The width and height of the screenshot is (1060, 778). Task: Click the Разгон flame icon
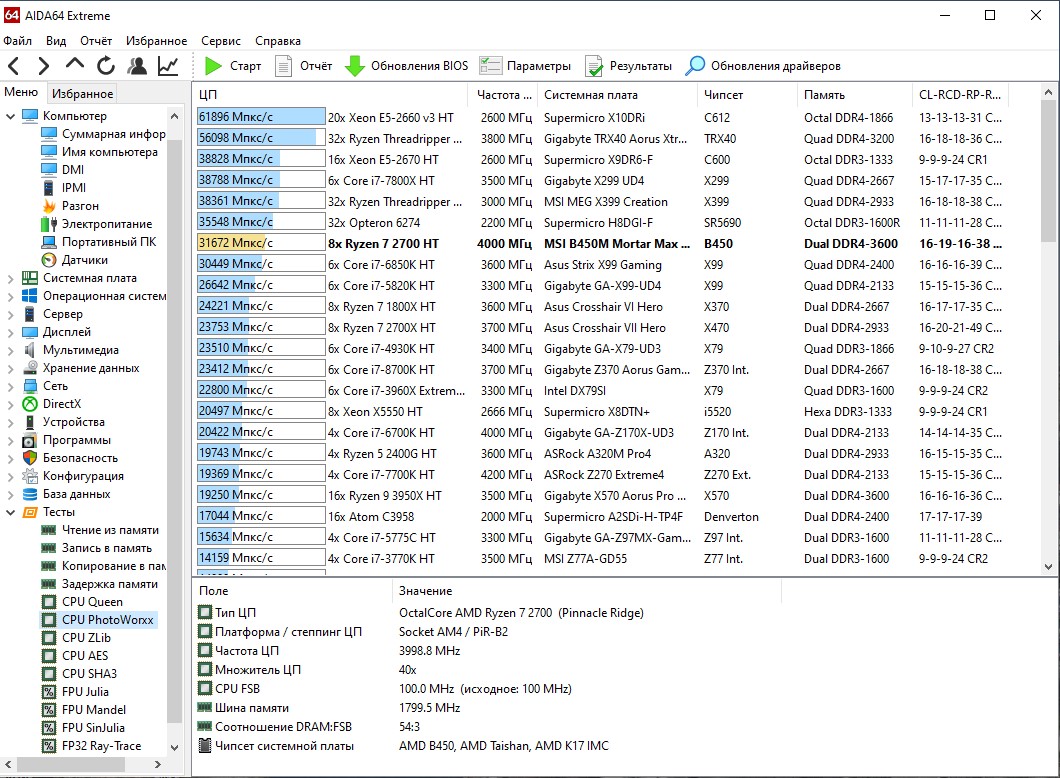click(49, 205)
